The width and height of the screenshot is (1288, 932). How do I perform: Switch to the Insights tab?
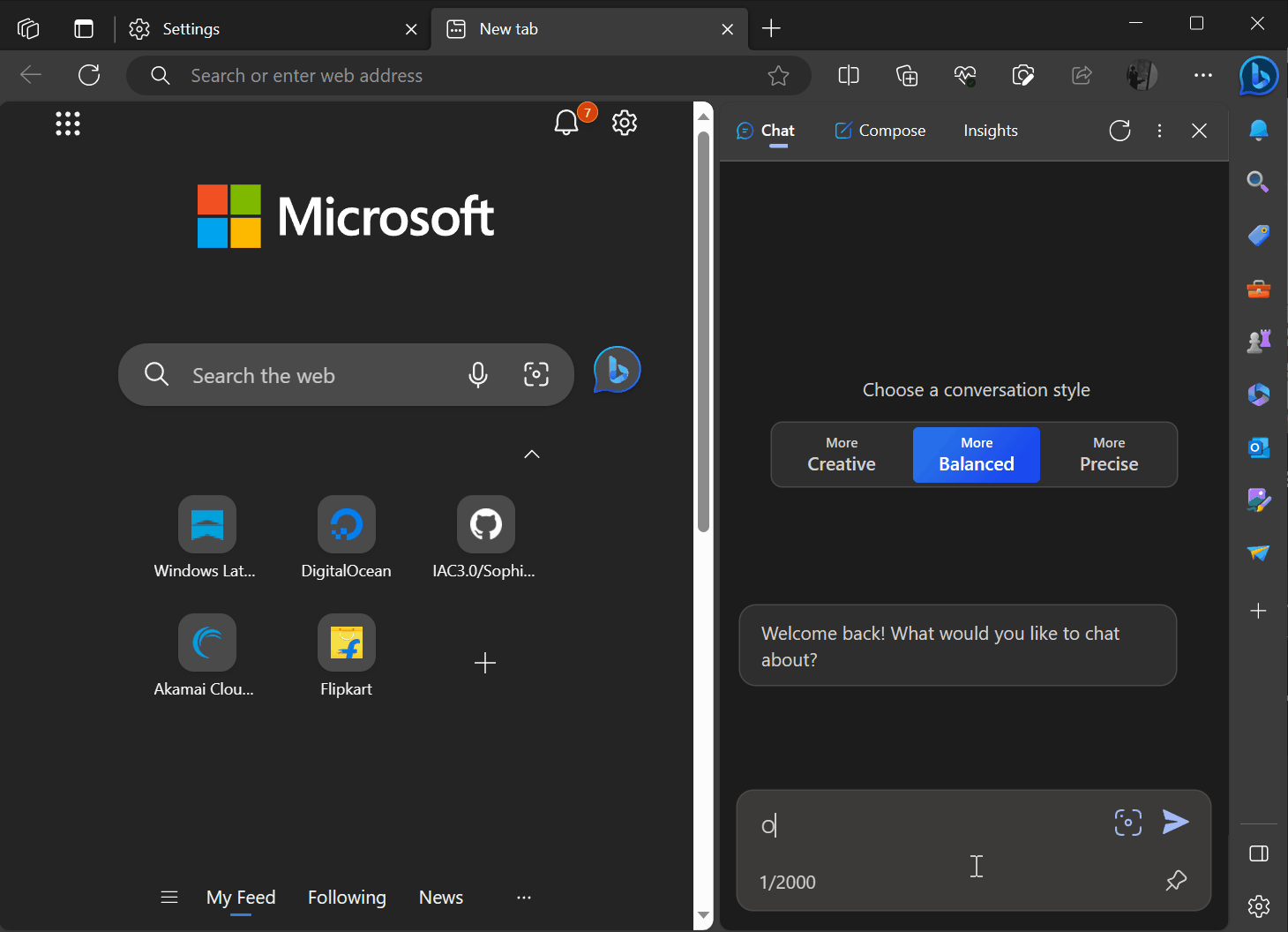tap(990, 130)
